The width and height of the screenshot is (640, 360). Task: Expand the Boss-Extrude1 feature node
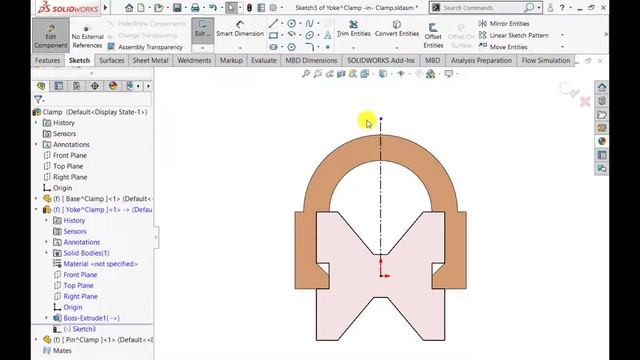click(x=47, y=318)
